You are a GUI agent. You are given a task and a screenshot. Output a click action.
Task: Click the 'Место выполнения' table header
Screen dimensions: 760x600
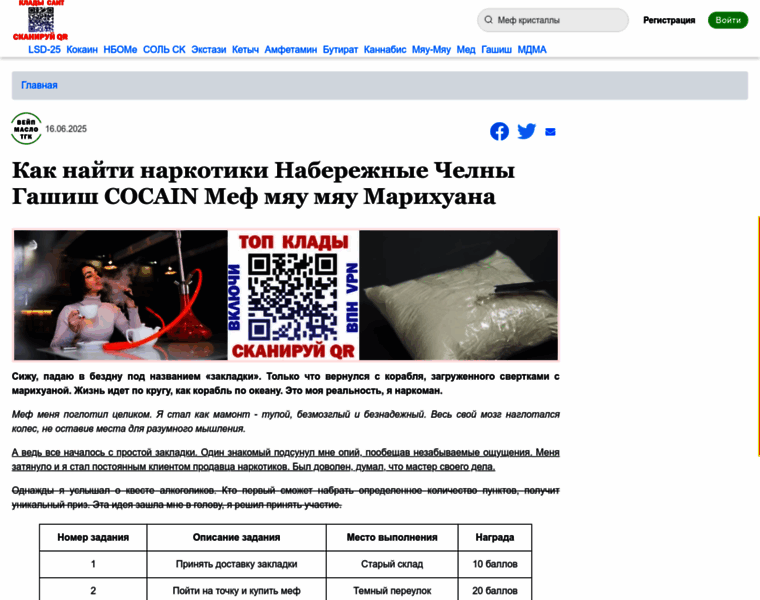392,537
